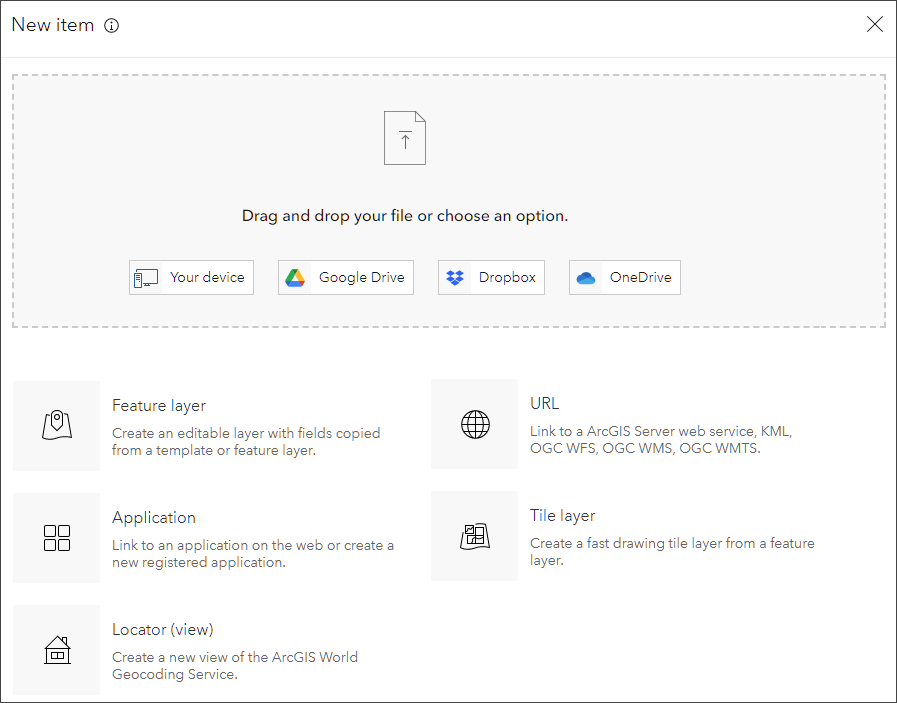Select the URL item title
Image resolution: width=897 pixels, height=703 pixels.
(545, 404)
